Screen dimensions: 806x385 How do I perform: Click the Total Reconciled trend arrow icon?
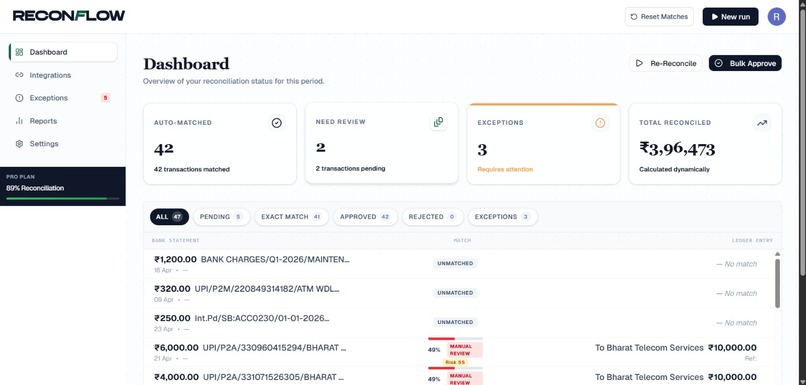762,123
